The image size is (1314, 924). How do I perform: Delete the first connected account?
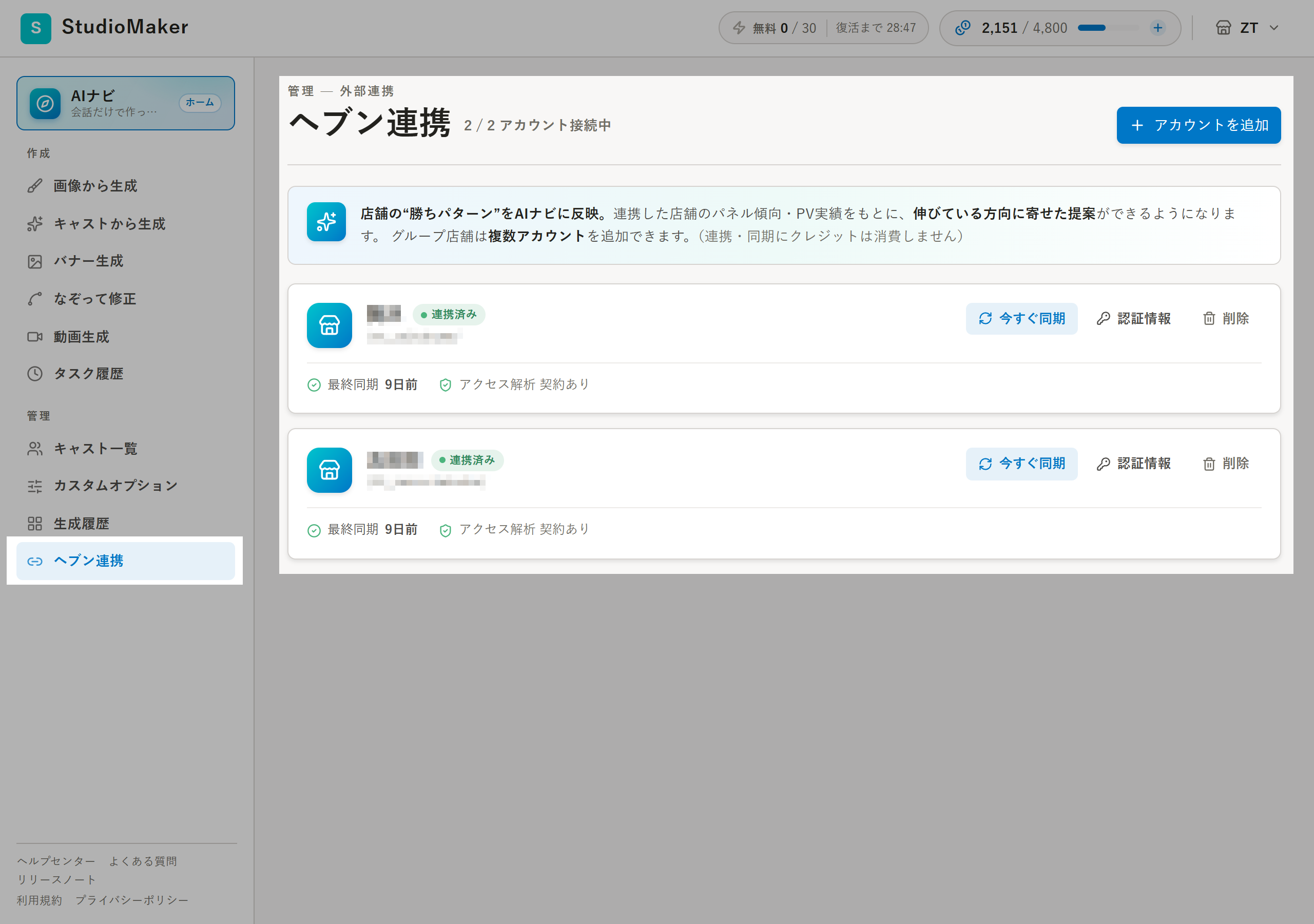[x=1225, y=319]
